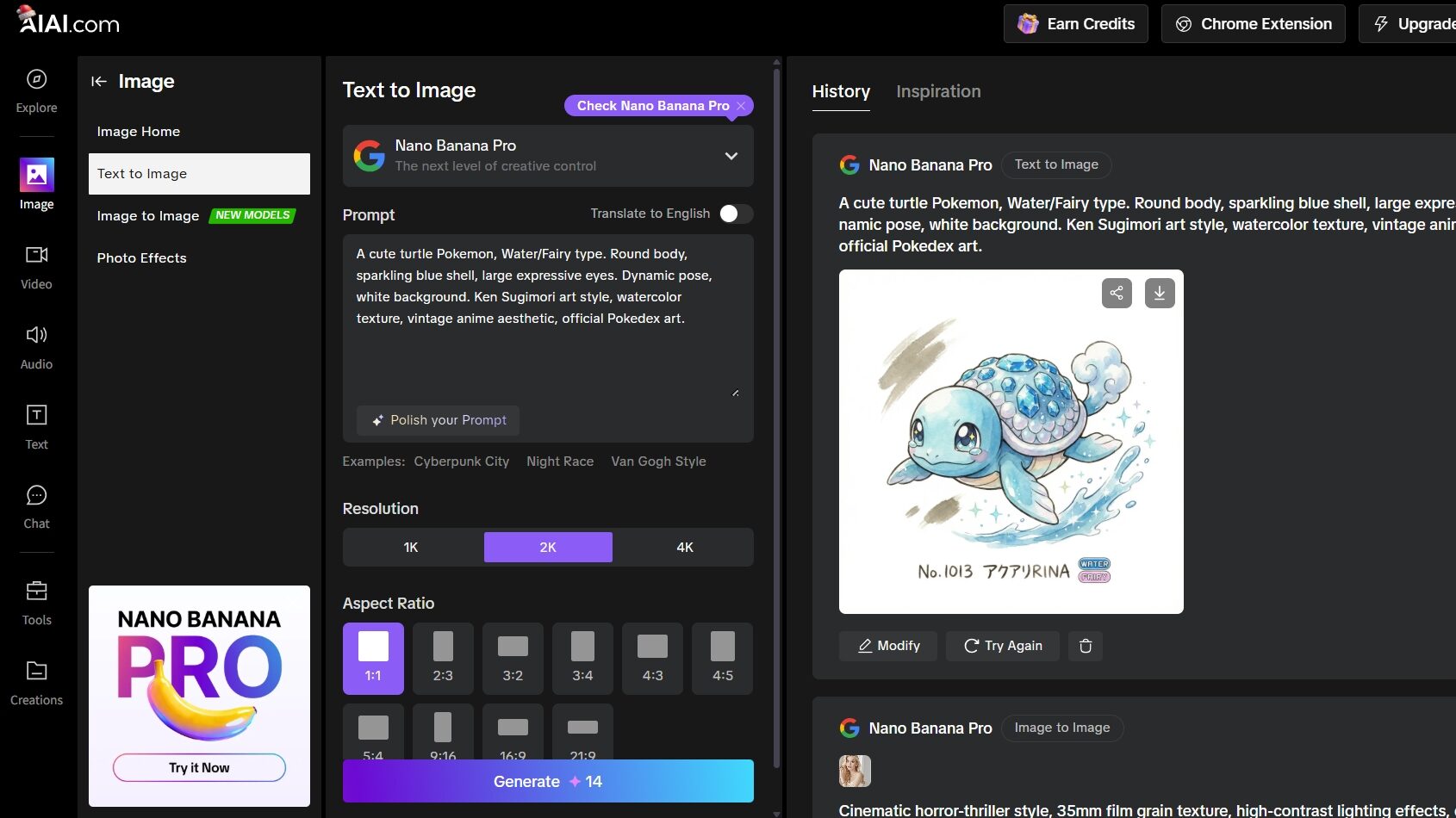Click the Generate button
The image size is (1456, 818).
pyautogui.click(x=548, y=781)
